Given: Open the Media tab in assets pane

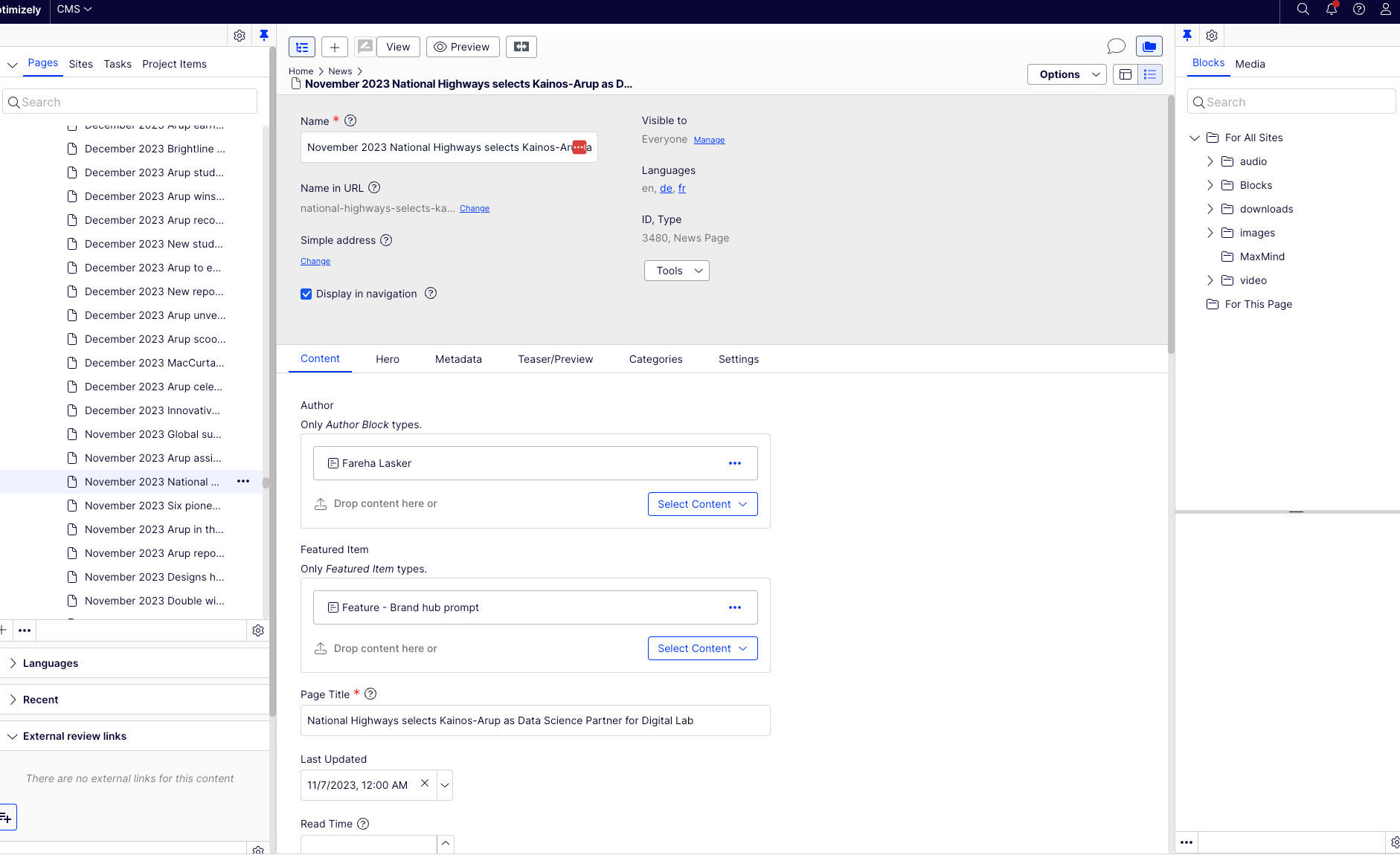Looking at the screenshot, I should 1250,64.
